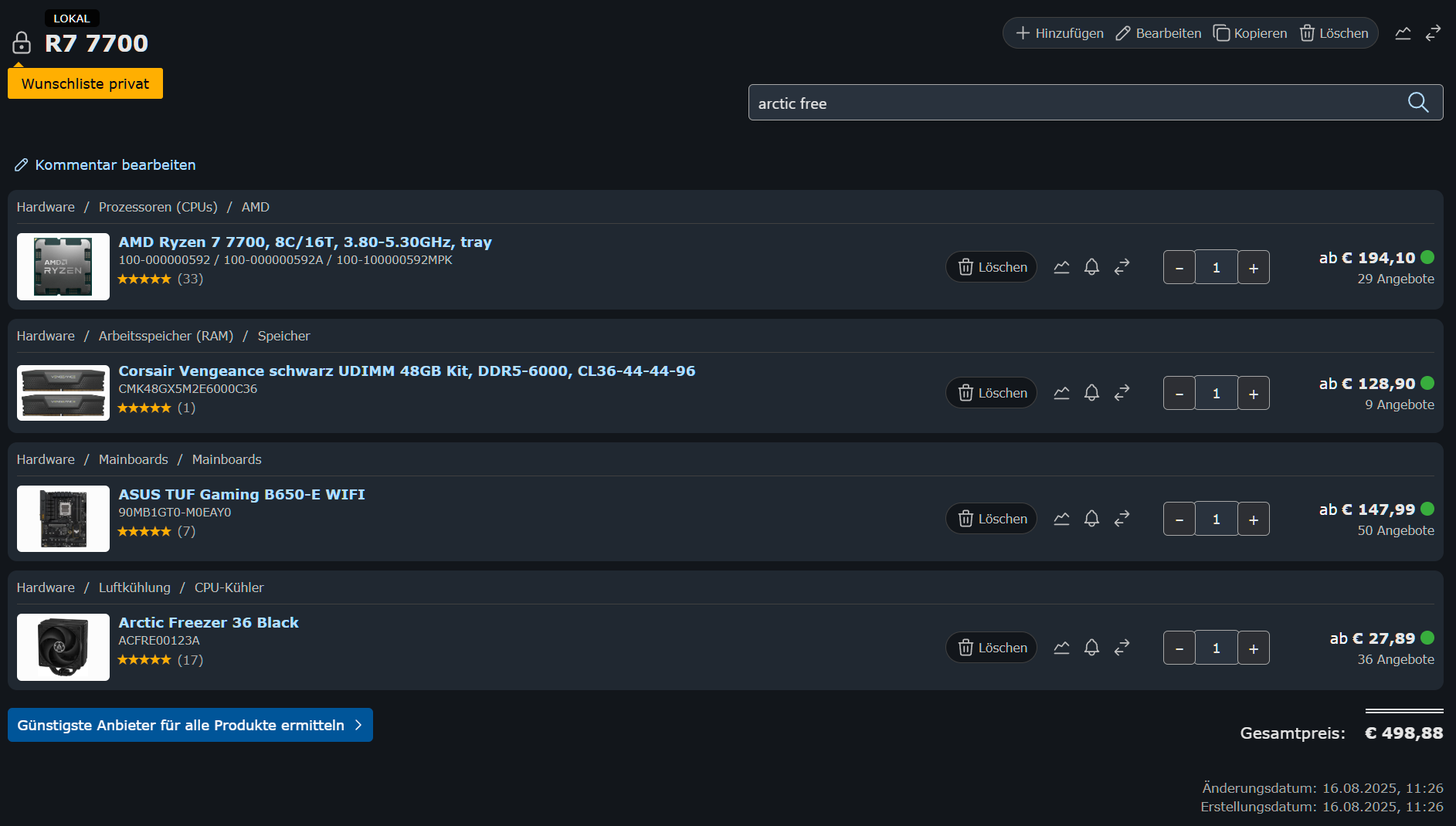
Task: Click the AMD Ryzen CPU thumbnail
Action: pos(63,266)
